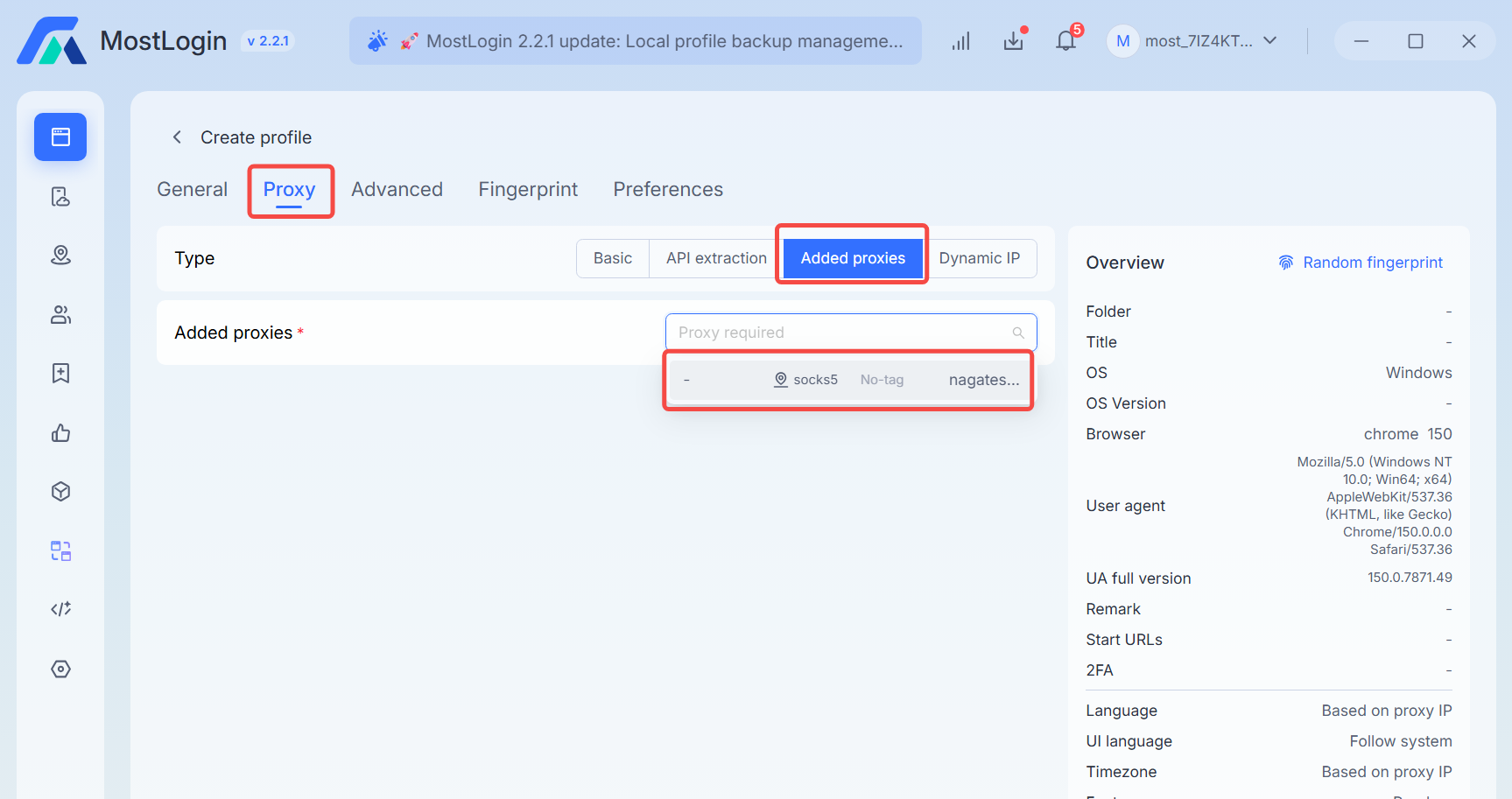Minimize the MostLogin window
1512x799 pixels.
(1361, 41)
